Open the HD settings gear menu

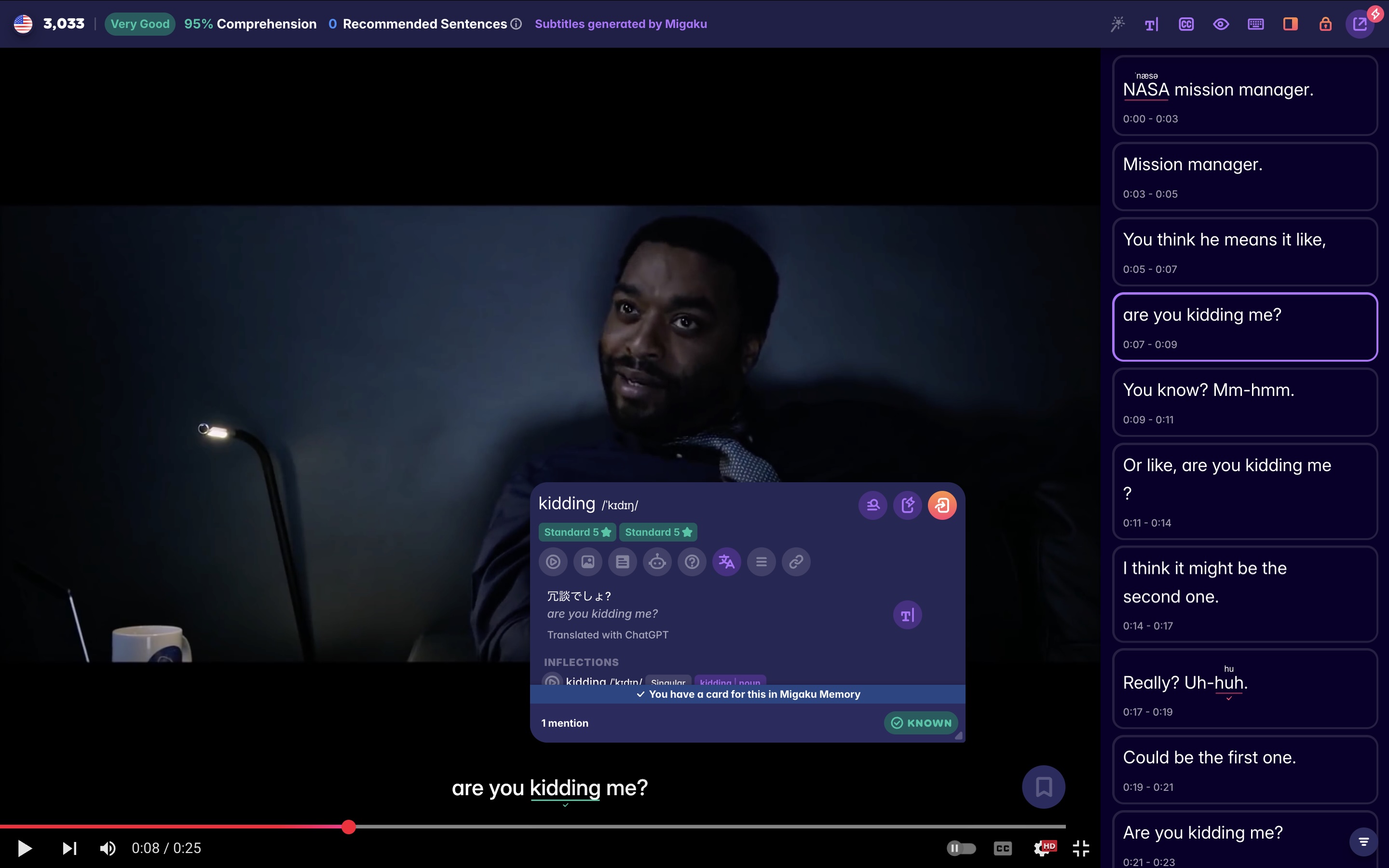tap(1043, 848)
